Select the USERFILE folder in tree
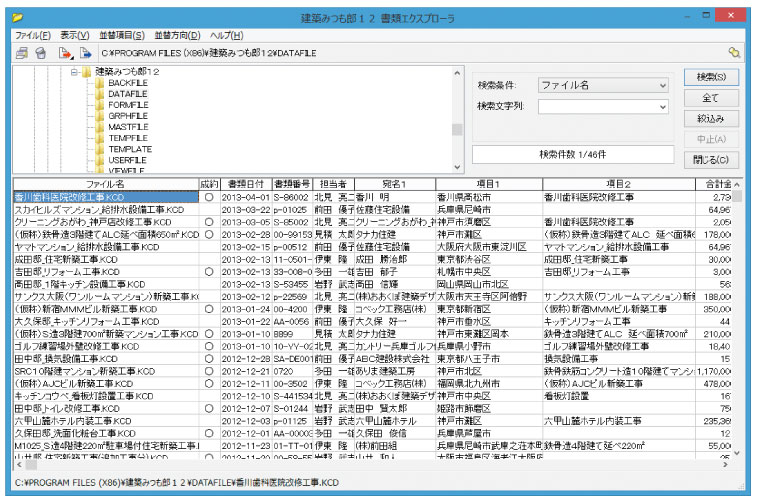The width and height of the screenshot is (760, 504). click(127, 160)
